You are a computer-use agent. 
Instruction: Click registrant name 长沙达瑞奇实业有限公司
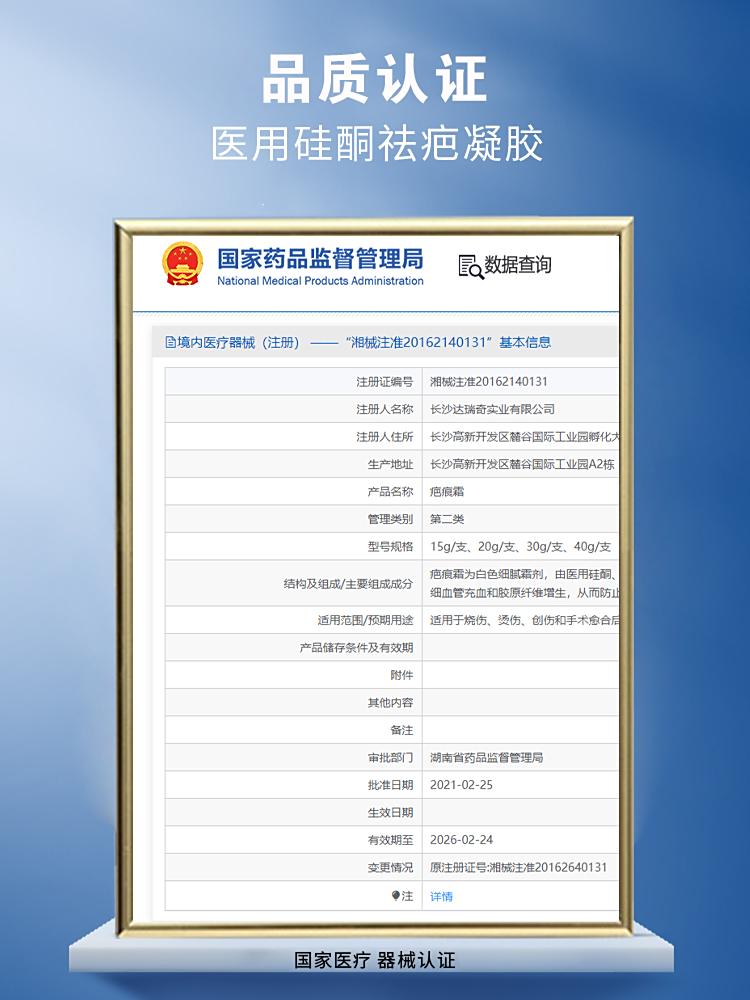click(492, 409)
